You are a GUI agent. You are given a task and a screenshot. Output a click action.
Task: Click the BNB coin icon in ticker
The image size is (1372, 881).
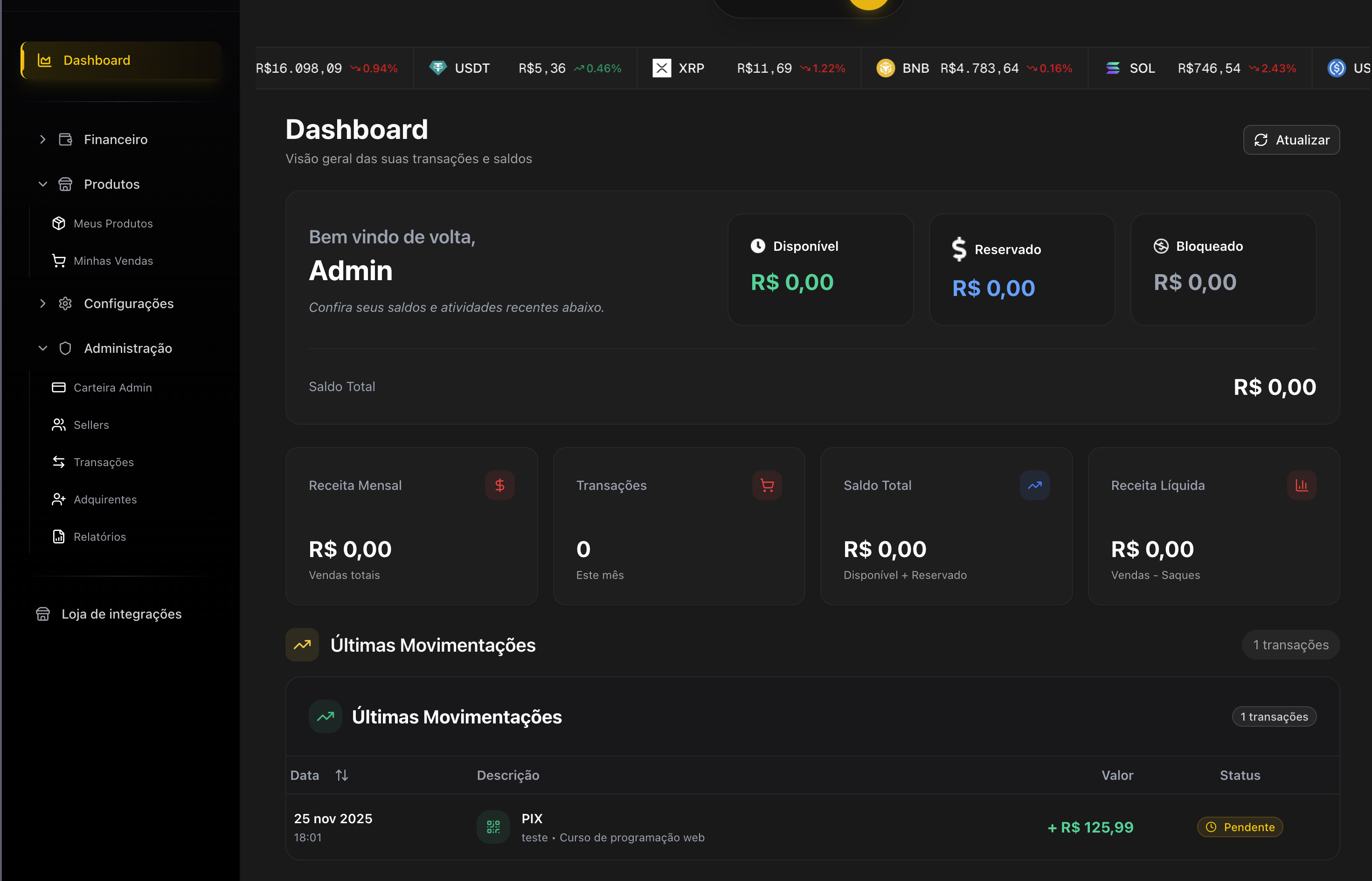(885, 68)
